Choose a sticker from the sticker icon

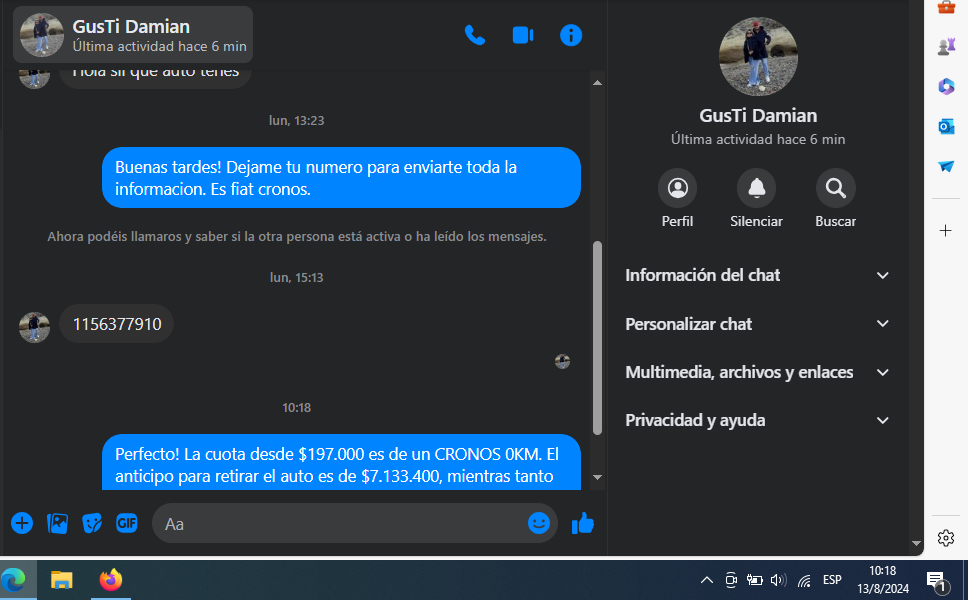(x=92, y=523)
